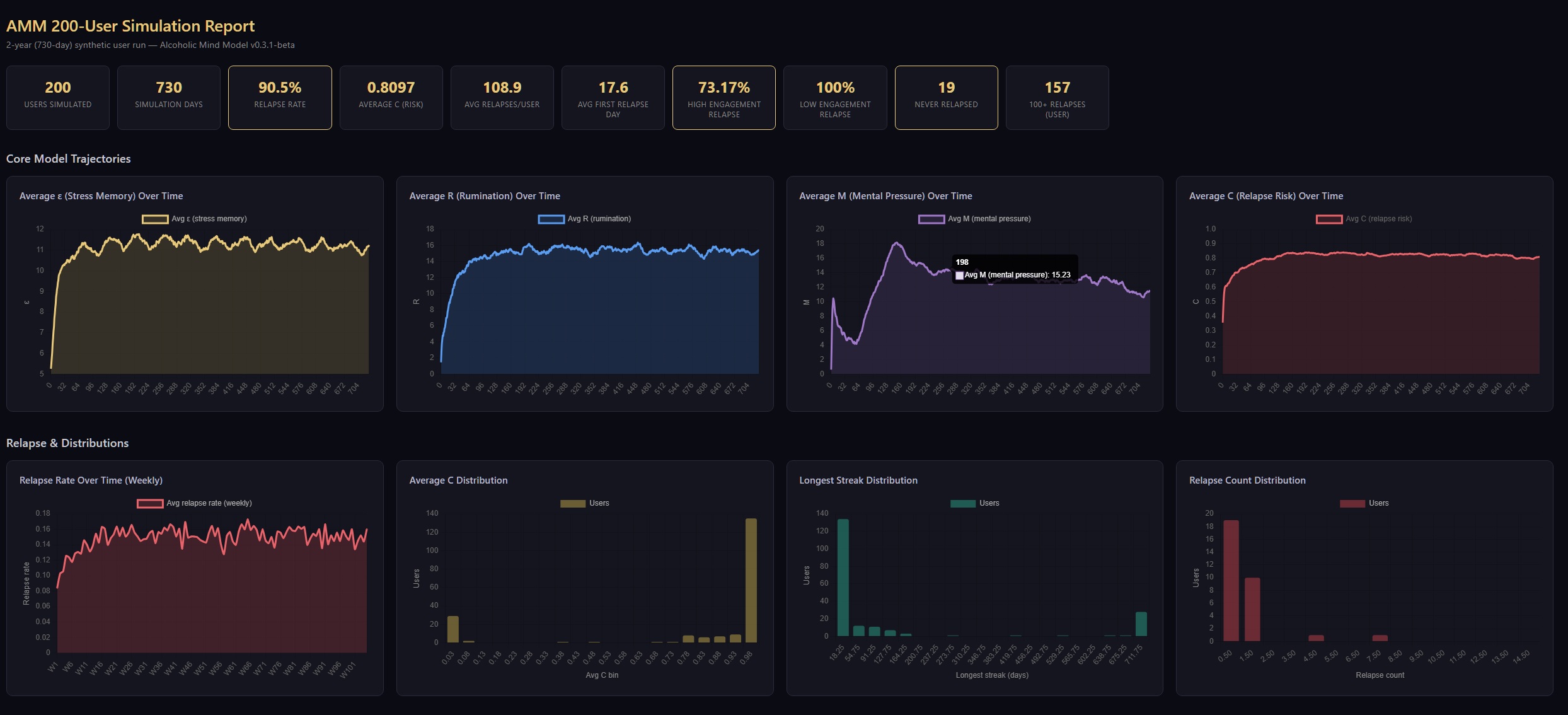1568x715 pixels.
Task: Toggle the Avg R (rumination) legend swatch
Action: (551, 219)
